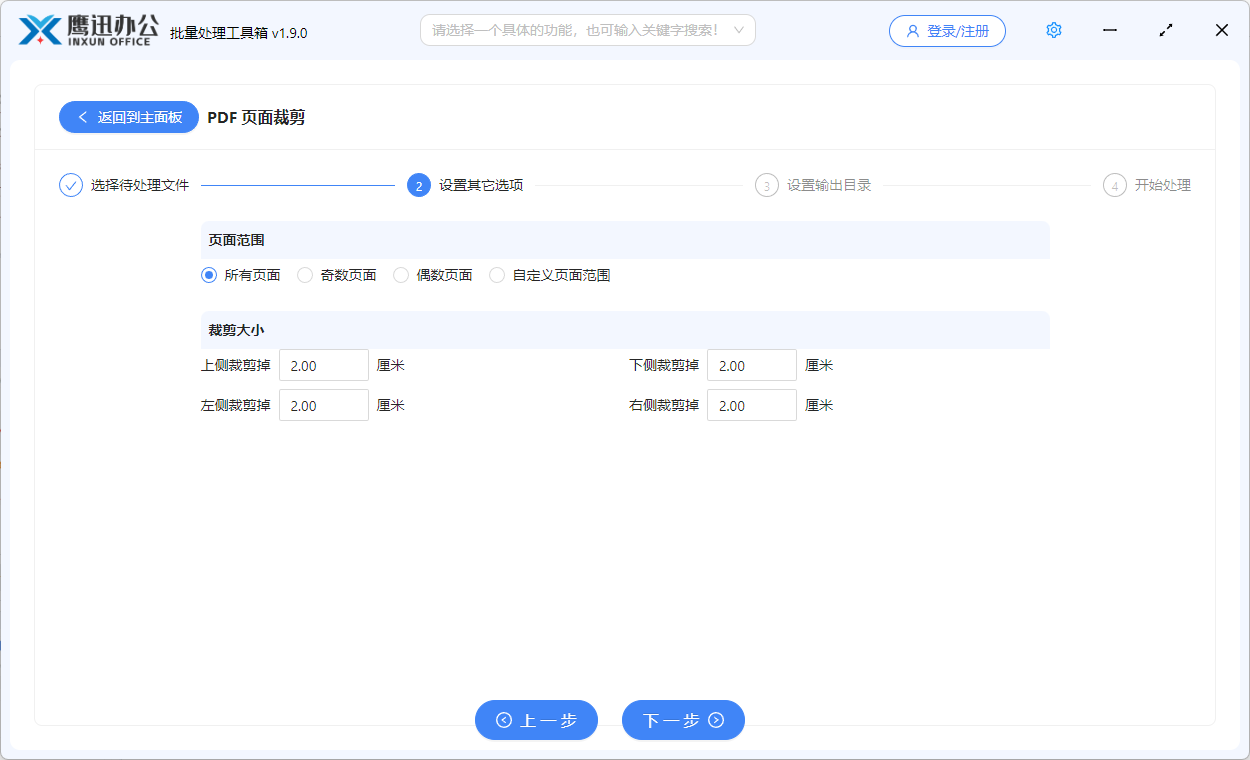Click the 右侧裁剪掉 value field

[x=751, y=405]
